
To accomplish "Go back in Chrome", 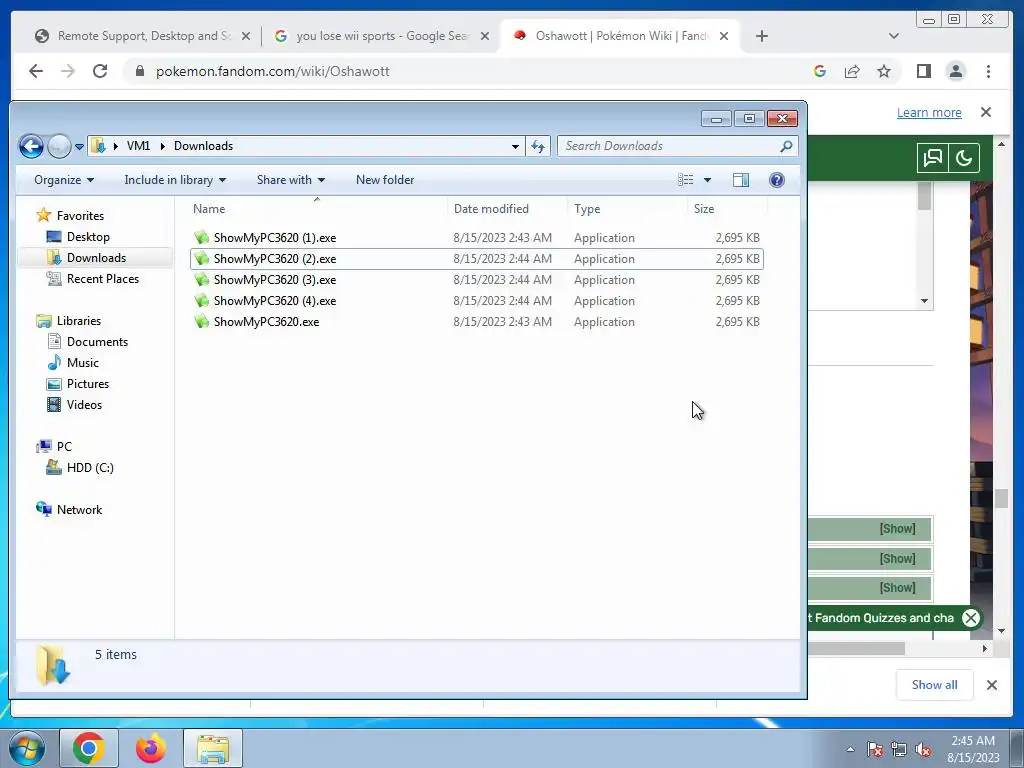I will 36,71.
